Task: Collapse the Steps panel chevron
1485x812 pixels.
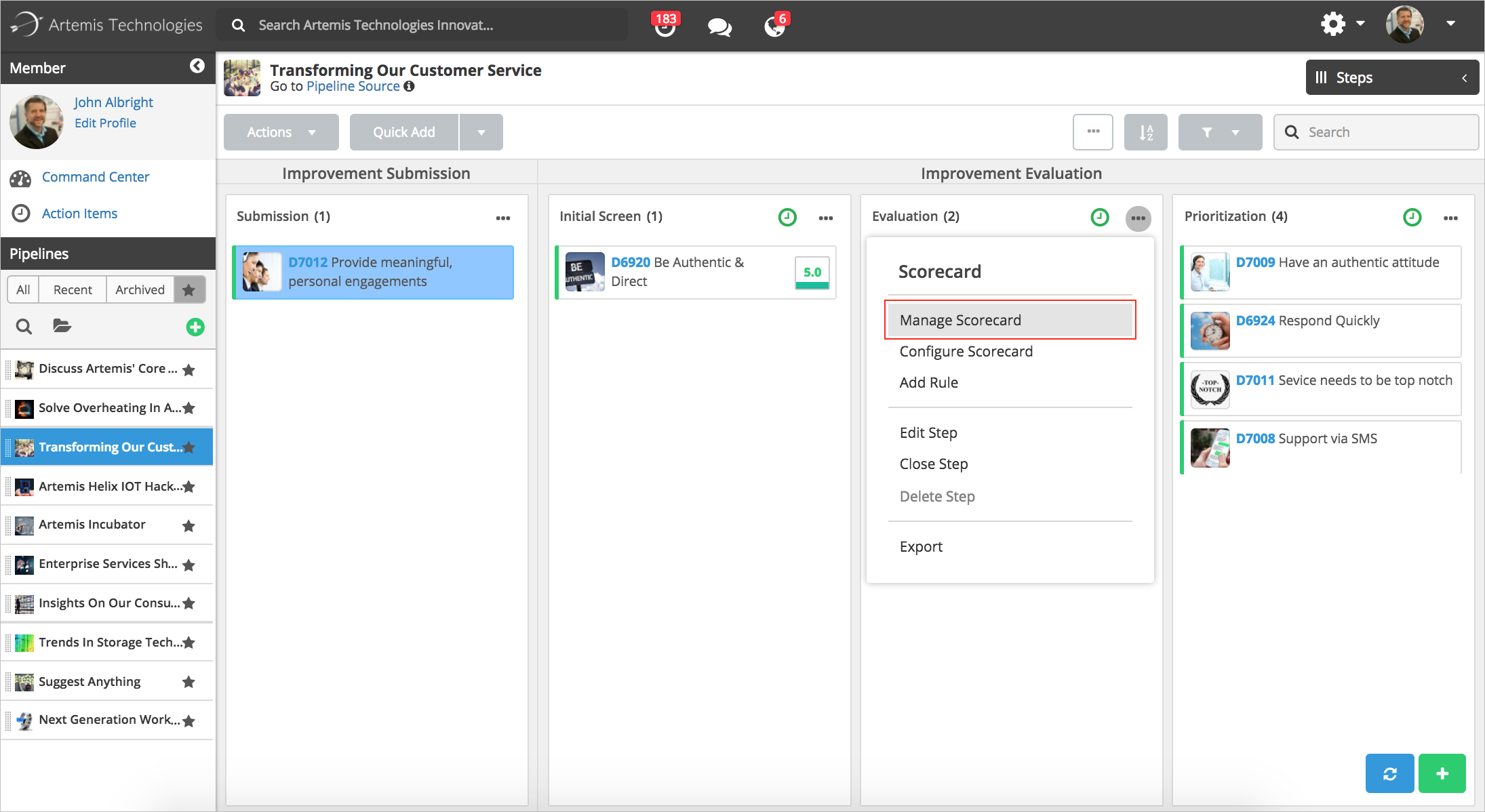Action: [1465, 78]
